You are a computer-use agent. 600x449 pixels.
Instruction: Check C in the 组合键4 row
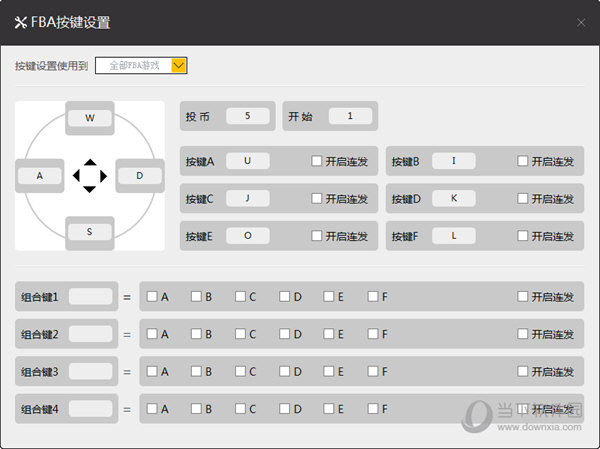pos(240,409)
